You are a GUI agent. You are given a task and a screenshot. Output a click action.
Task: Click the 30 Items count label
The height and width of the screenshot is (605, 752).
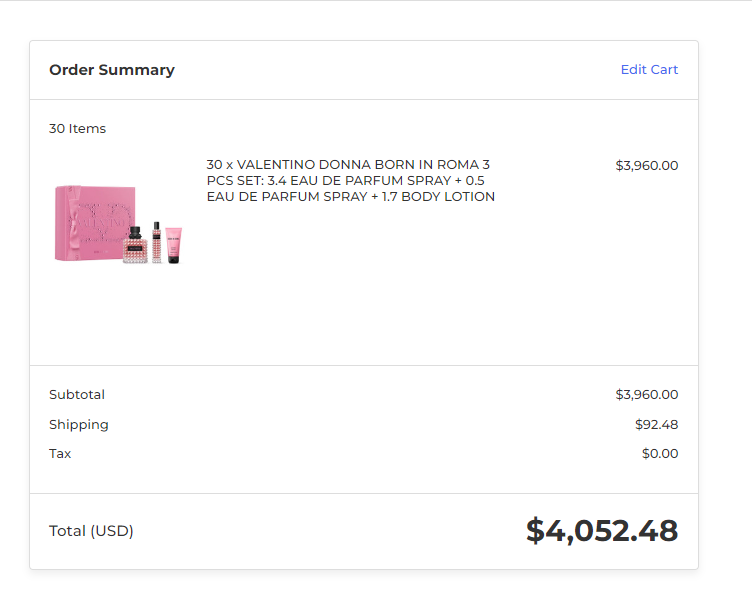pos(77,129)
